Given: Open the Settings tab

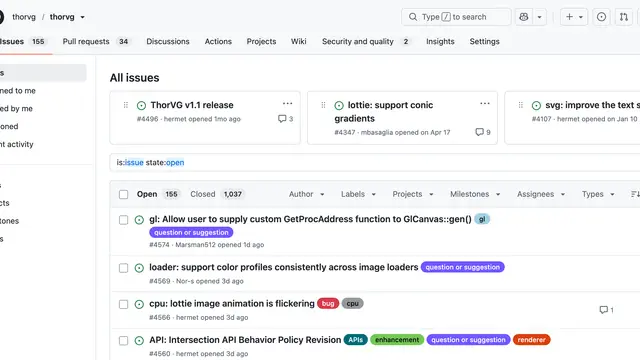Looking at the screenshot, I should point(484,41).
